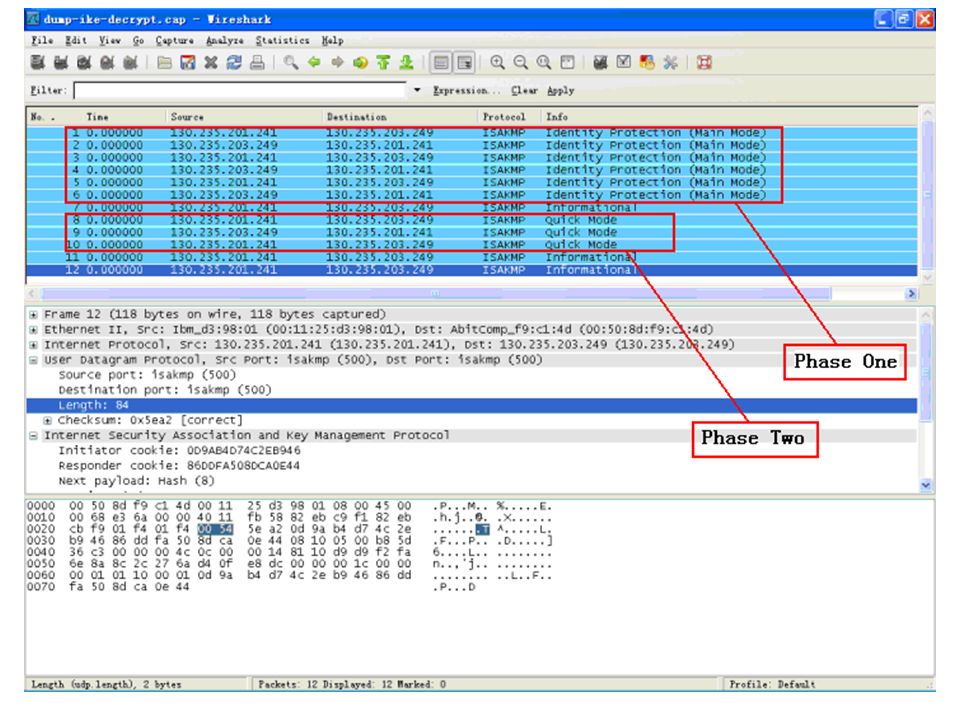Screen dimensions: 960x720
Task: Open a capture file via folder icon
Action: click(x=164, y=62)
